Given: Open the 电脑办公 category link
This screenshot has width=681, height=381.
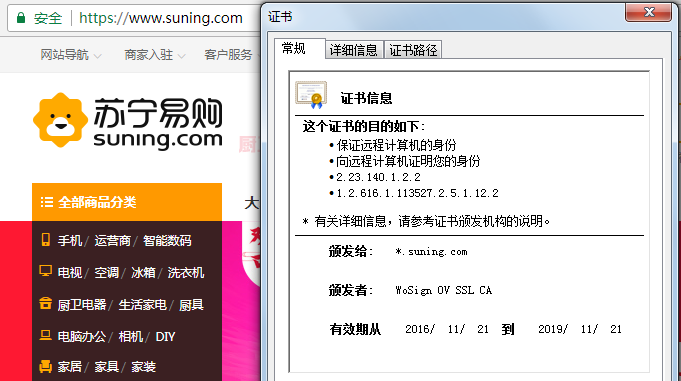Looking at the screenshot, I should pyautogui.click(x=82, y=337).
